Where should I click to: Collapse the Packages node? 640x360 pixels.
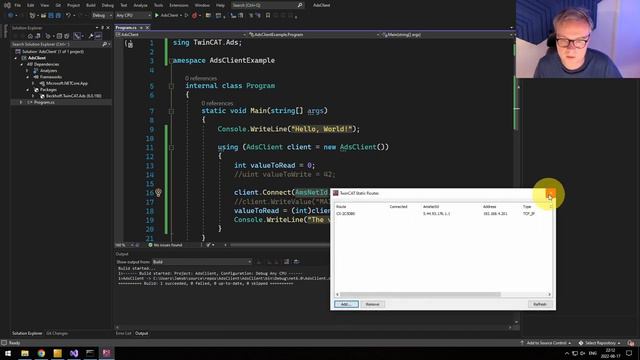coord(28,89)
